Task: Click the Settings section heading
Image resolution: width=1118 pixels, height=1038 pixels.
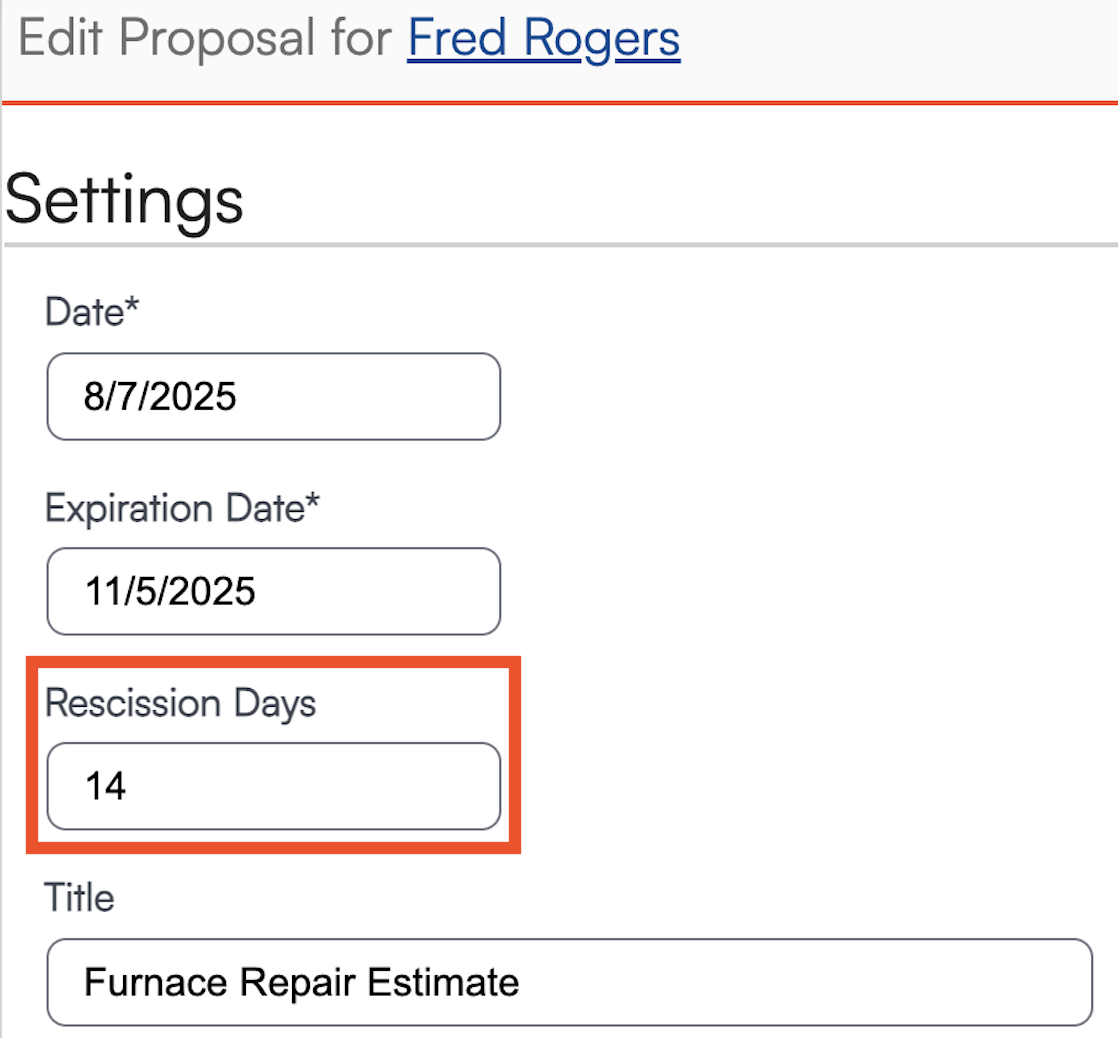Action: click(124, 199)
